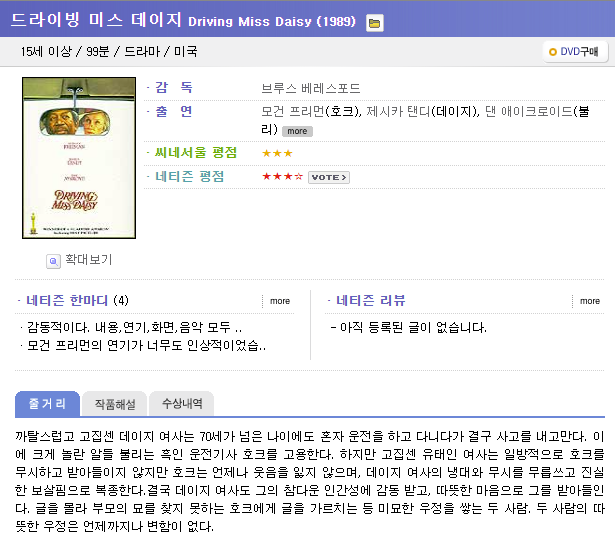The image size is (615, 544).
Task: Open comment about 모건 프리먼의 연기
Action: click(x=146, y=345)
